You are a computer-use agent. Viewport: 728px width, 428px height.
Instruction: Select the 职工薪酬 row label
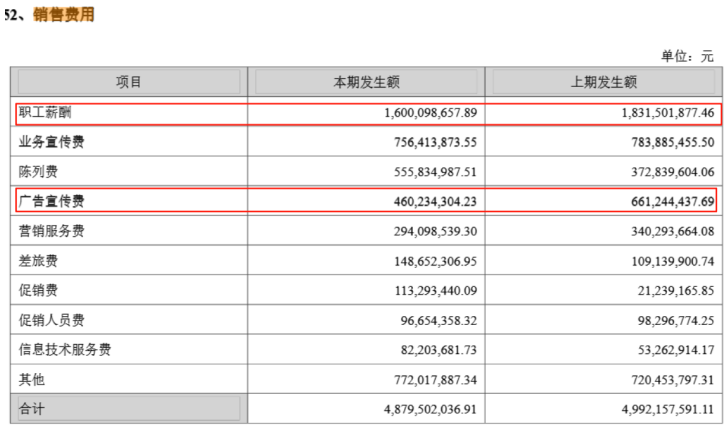tap(46, 113)
